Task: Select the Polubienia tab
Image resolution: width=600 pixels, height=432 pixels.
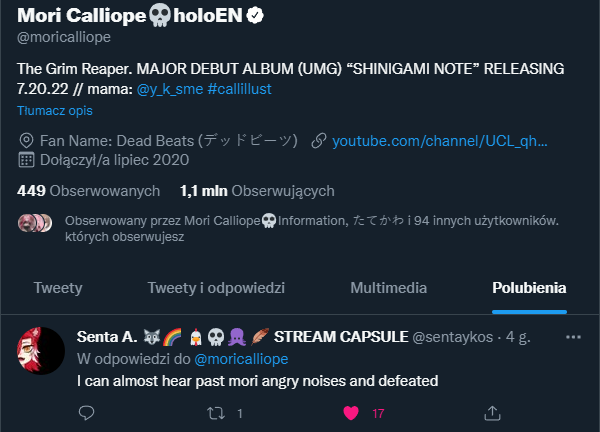Action: [x=529, y=288]
